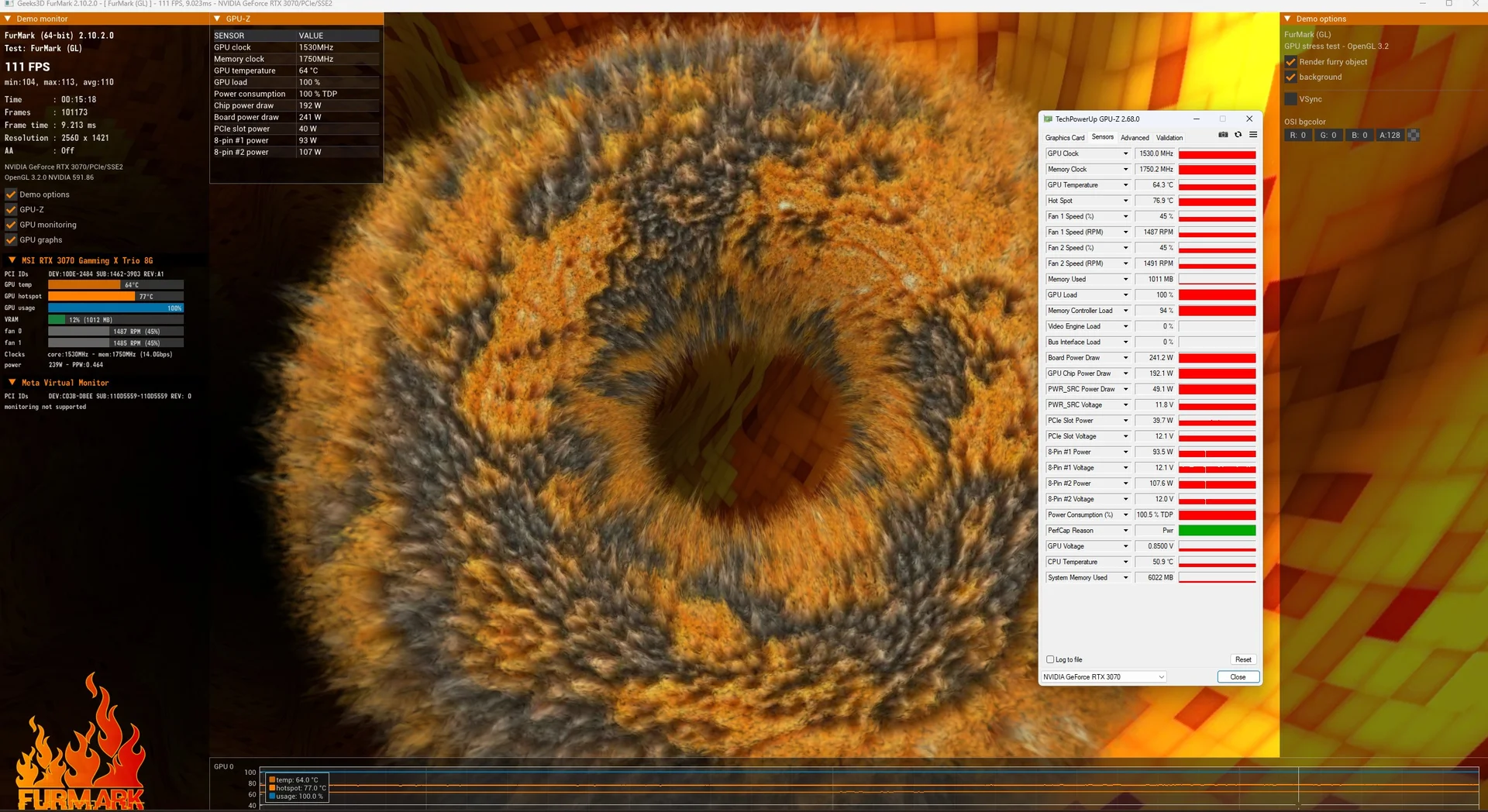Uncheck Render furry object
Image resolution: width=1488 pixels, height=812 pixels.
1291,62
